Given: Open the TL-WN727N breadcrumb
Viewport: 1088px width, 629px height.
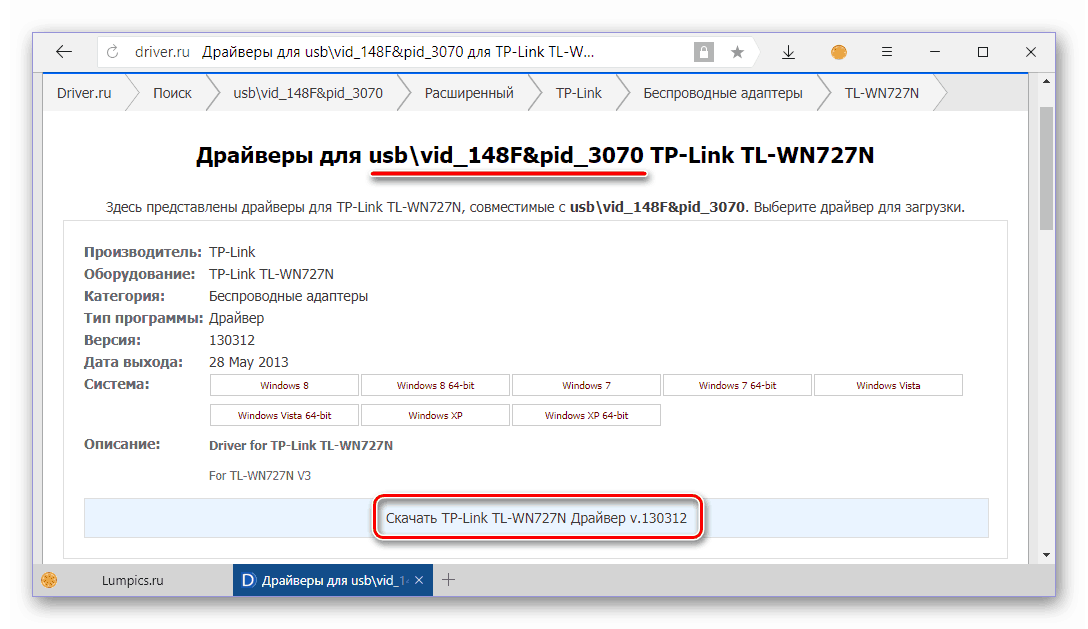Looking at the screenshot, I should tap(881, 93).
